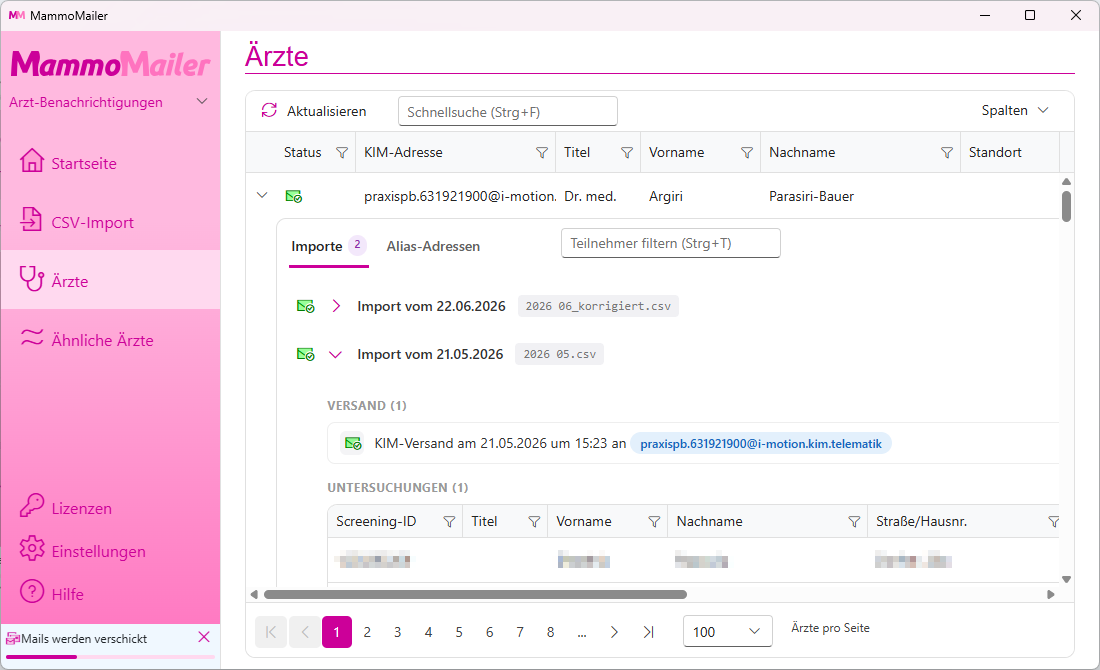Collapse the Parasiri-Bauer doctor row

click(x=262, y=195)
